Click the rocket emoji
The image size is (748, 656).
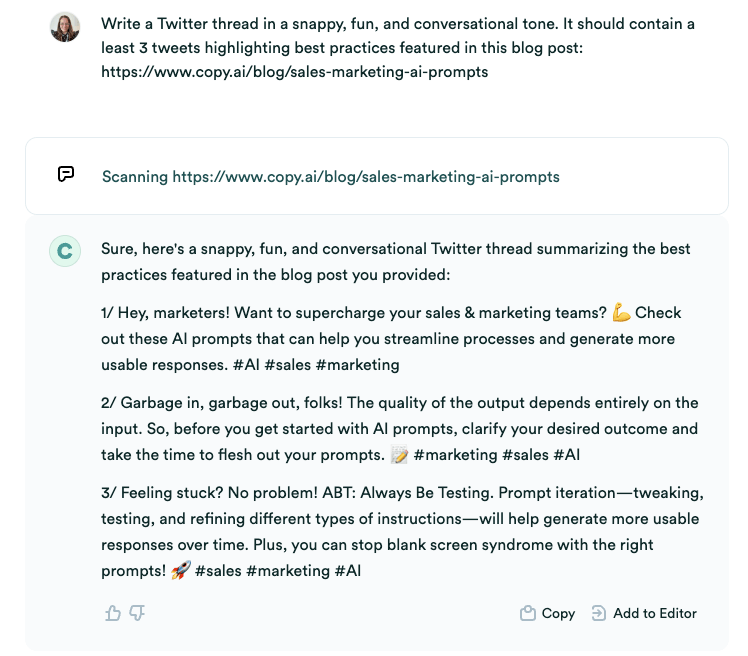[x=180, y=571]
